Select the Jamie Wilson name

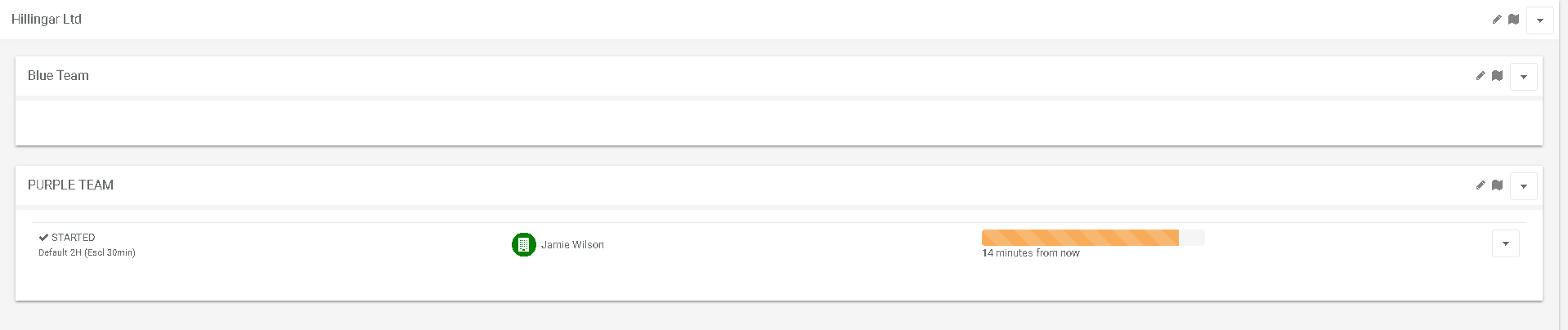coord(572,245)
